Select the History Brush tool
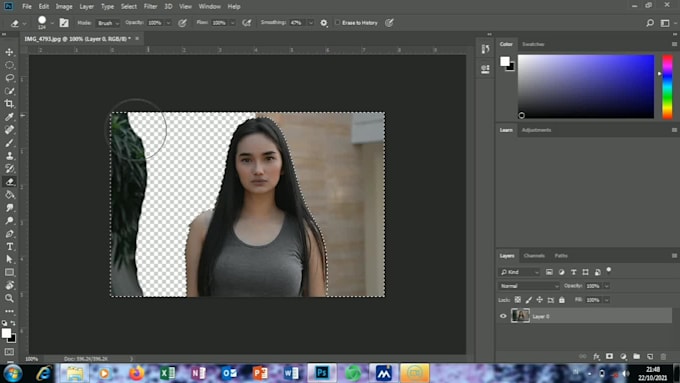Screen dimensions: 680x383 coord(9,169)
